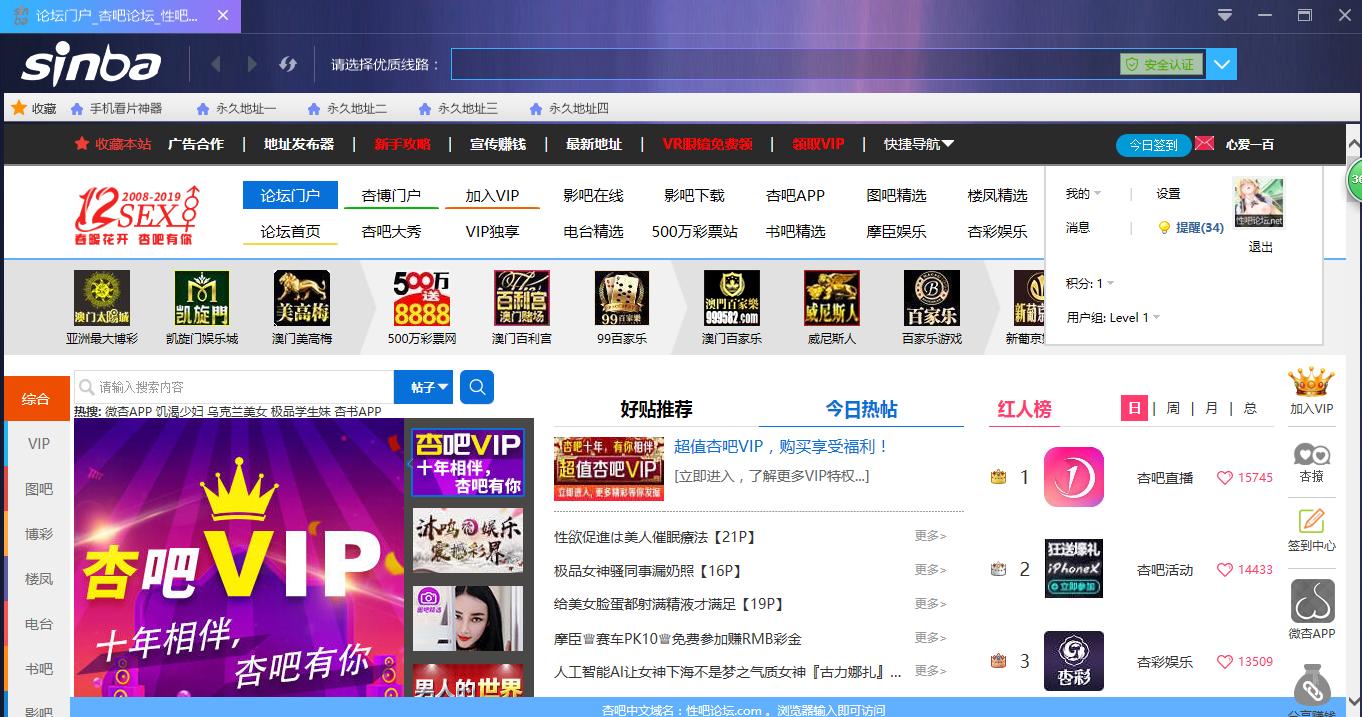Go forward with the browser forward arrow
The height and width of the screenshot is (717, 1362).
(252, 64)
